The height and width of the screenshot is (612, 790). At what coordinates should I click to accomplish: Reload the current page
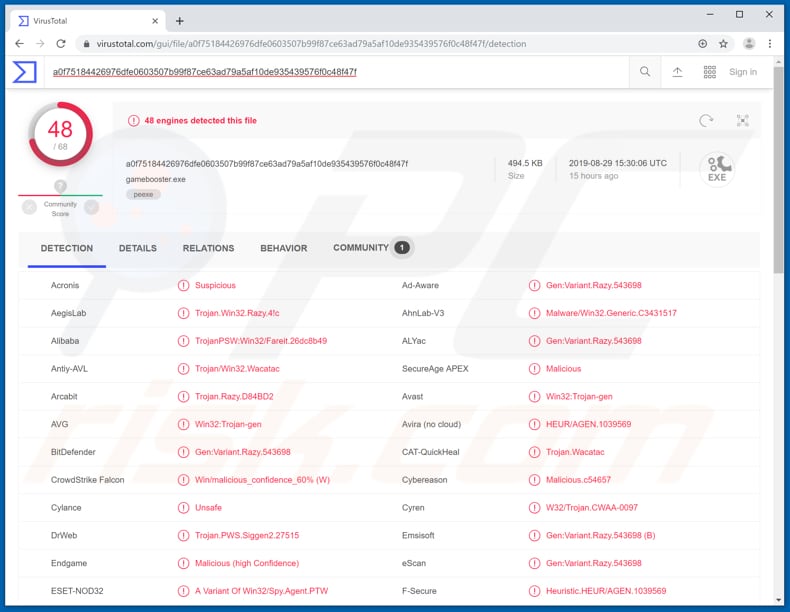click(x=61, y=44)
